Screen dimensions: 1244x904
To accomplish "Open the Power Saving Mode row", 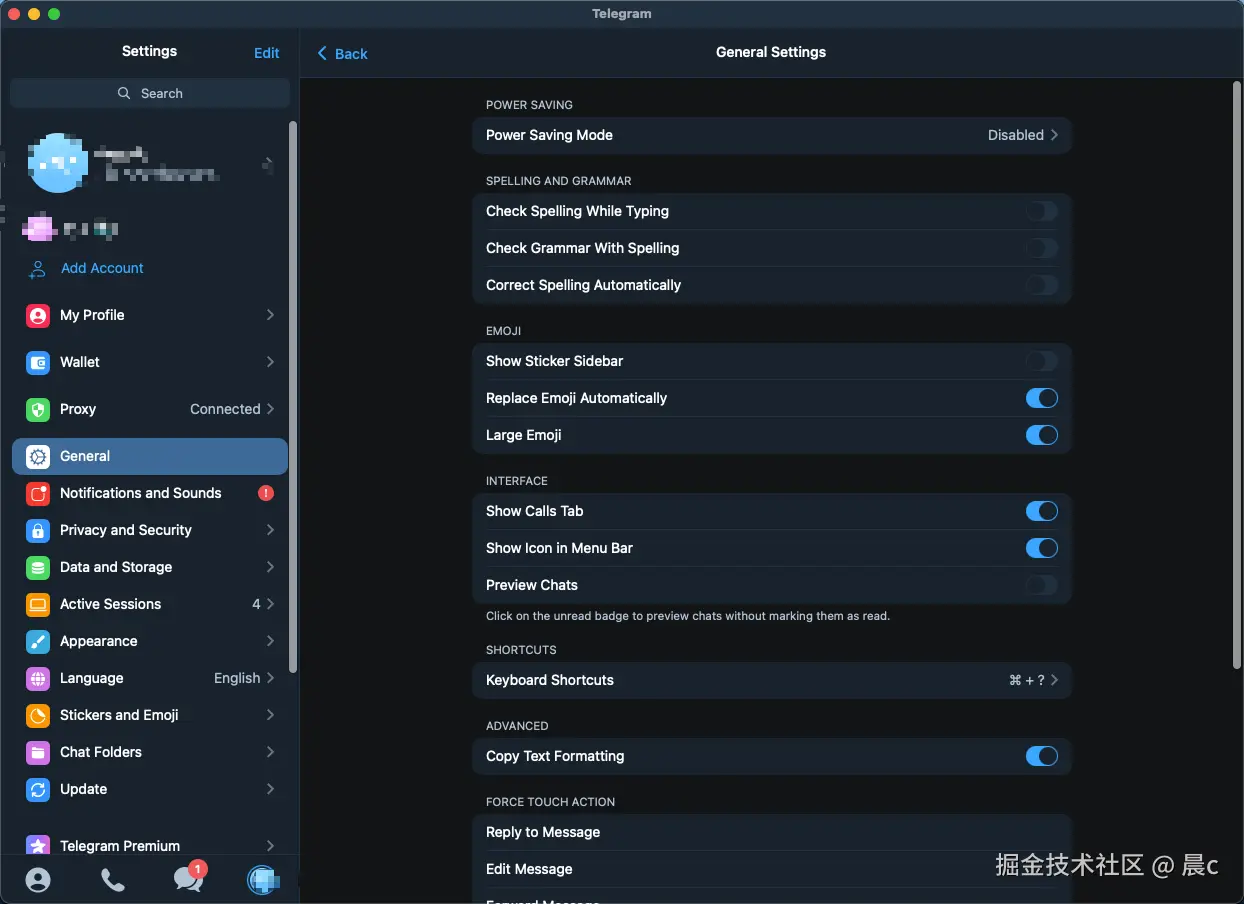I will click(x=771, y=135).
